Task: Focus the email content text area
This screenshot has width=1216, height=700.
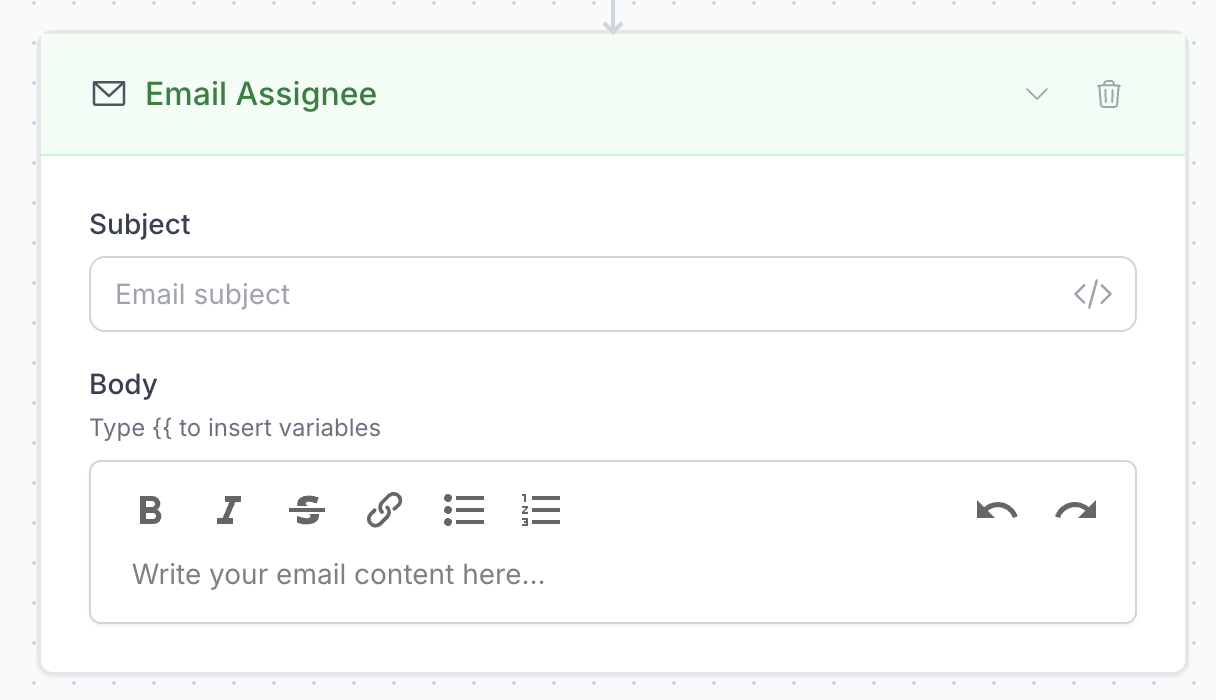Action: point(612,575)
